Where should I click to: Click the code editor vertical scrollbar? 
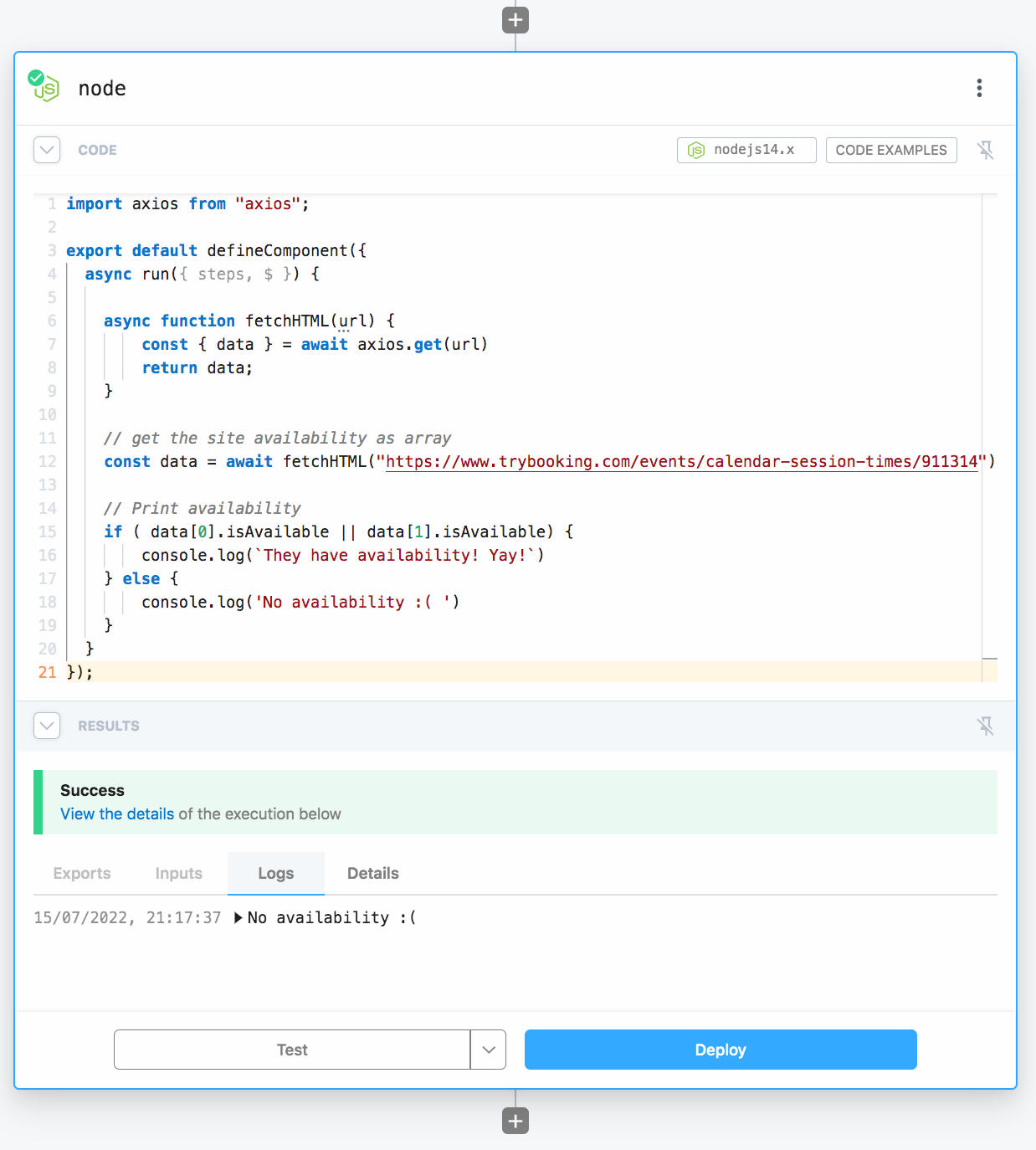(x=989, y=438)
